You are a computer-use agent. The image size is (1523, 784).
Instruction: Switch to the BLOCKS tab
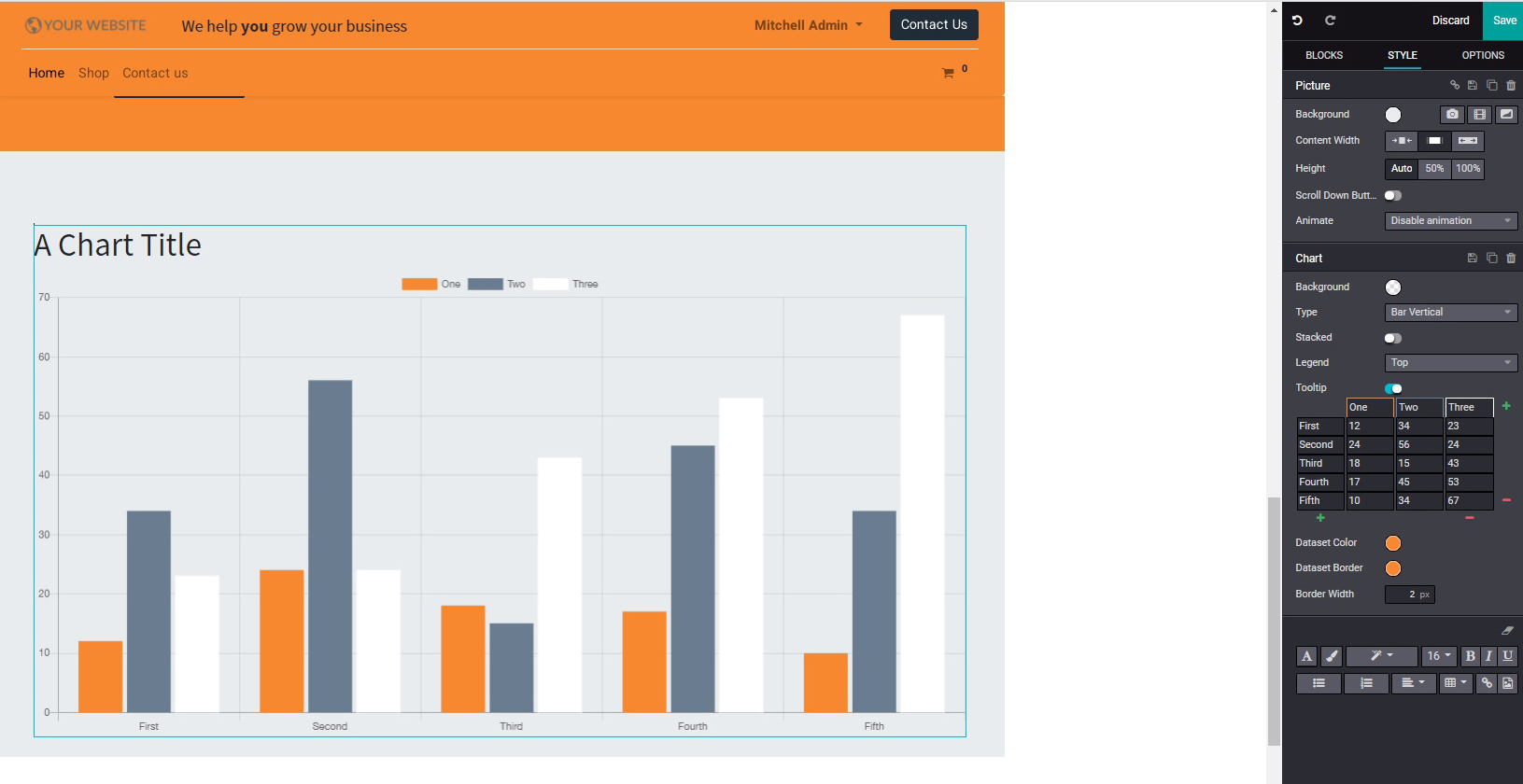point(1323,55)
